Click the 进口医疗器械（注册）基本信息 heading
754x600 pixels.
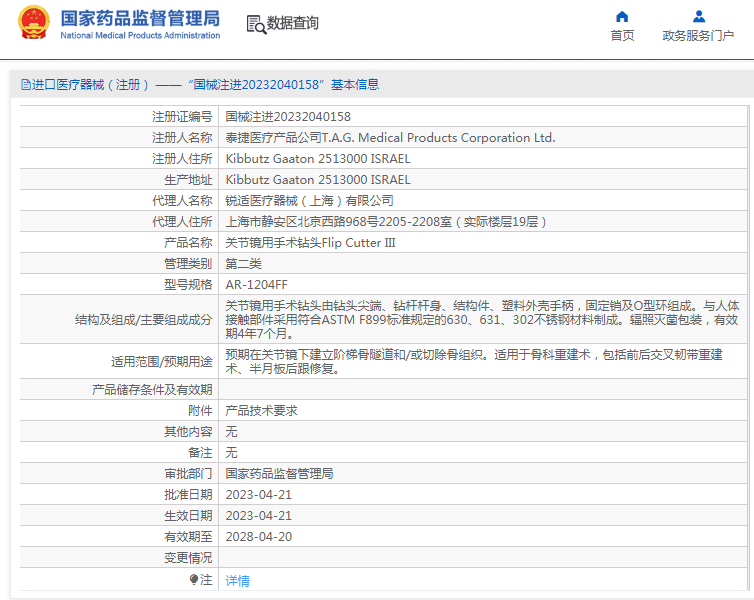[x=201, y=85]
